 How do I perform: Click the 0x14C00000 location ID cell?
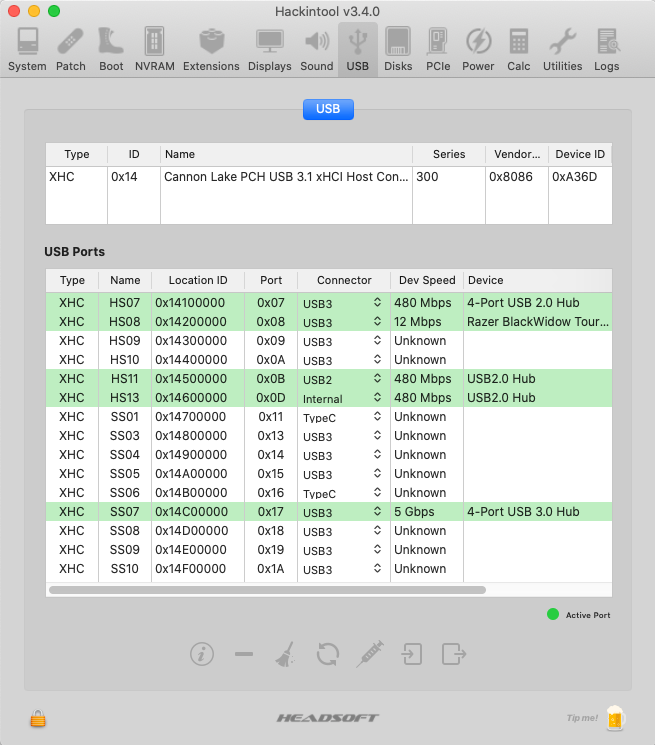pos(198,512)
